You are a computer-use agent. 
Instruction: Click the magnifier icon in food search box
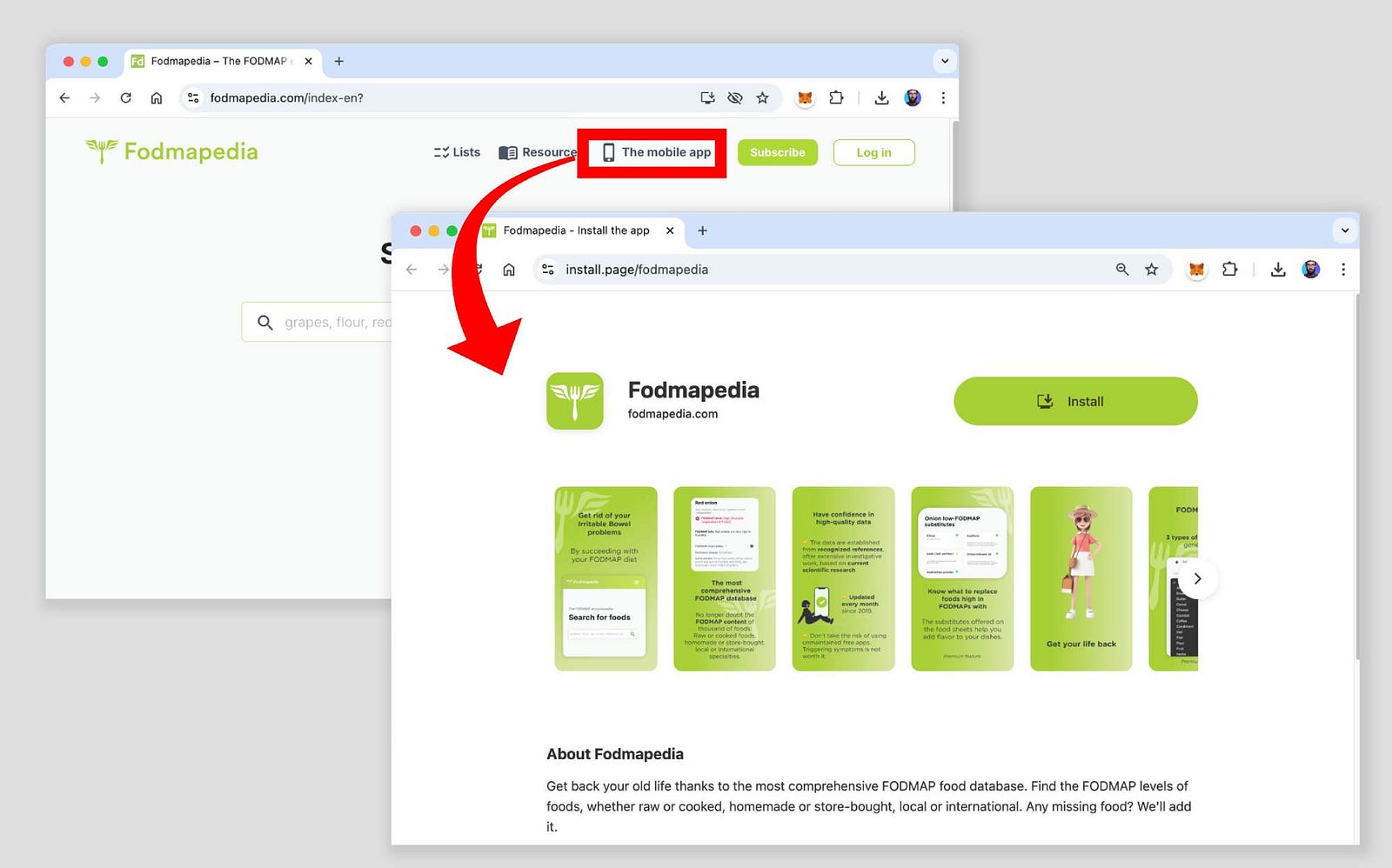265,323
